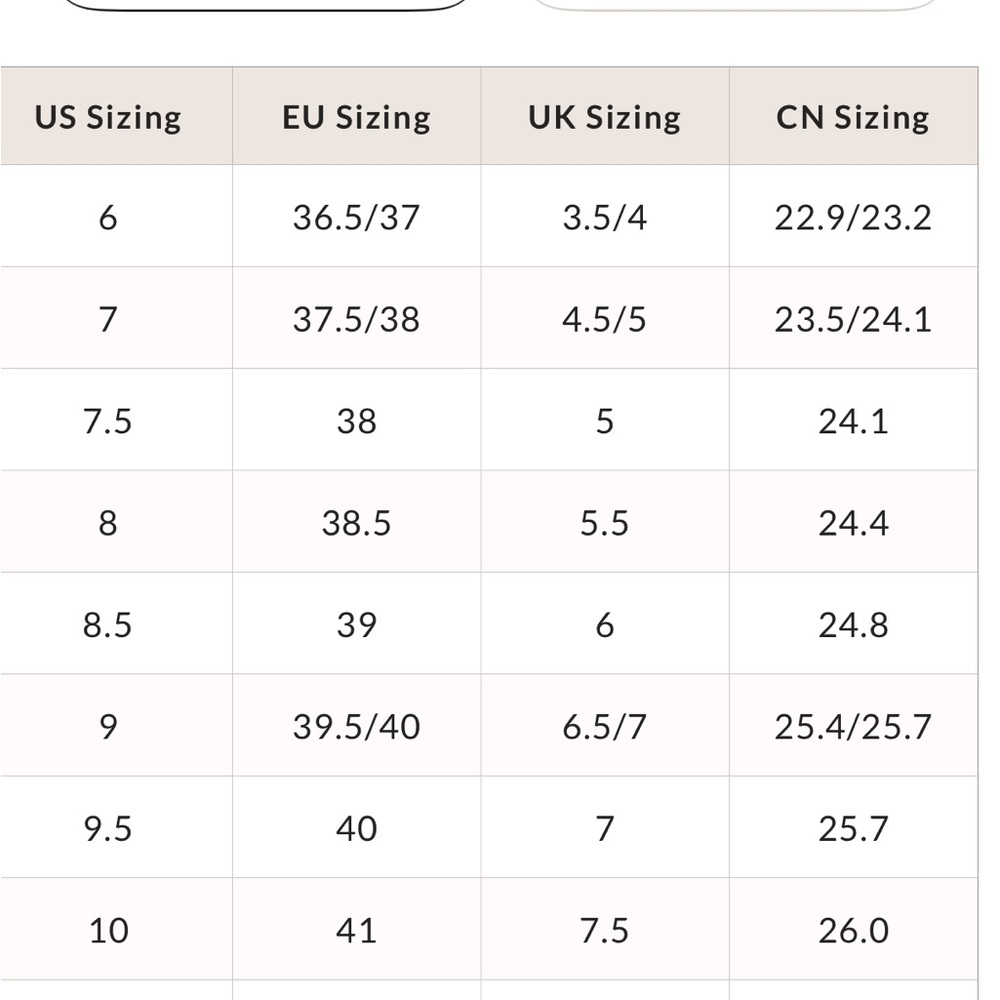Click CN size 24.4 cell
The width and height of the screenshot is (1000, 1000).
[x=853, y=522]
